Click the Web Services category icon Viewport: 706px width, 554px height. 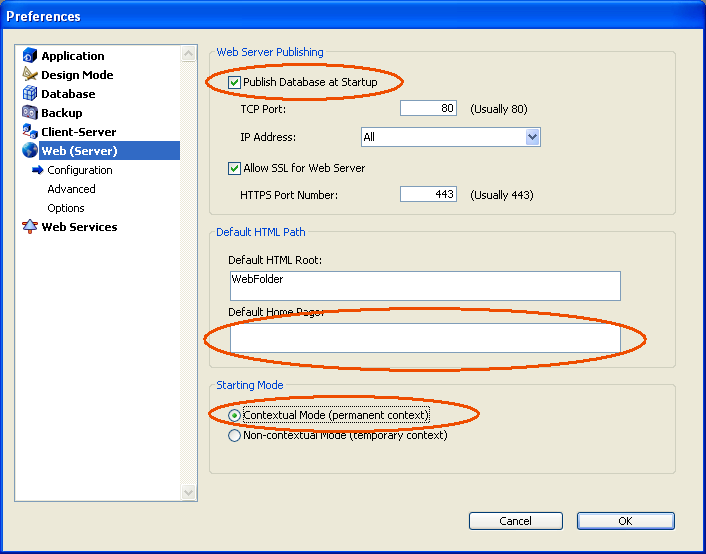pos(30,227)
